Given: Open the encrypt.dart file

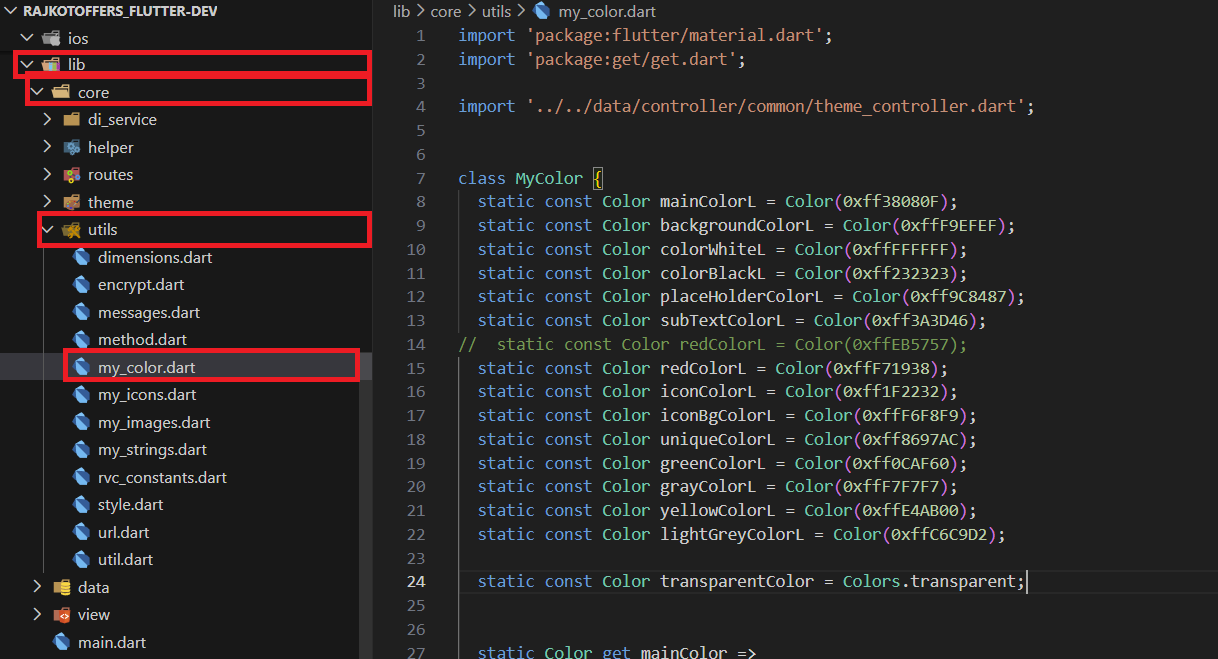Looking at the screenshot, I should (x=141, y=284).
